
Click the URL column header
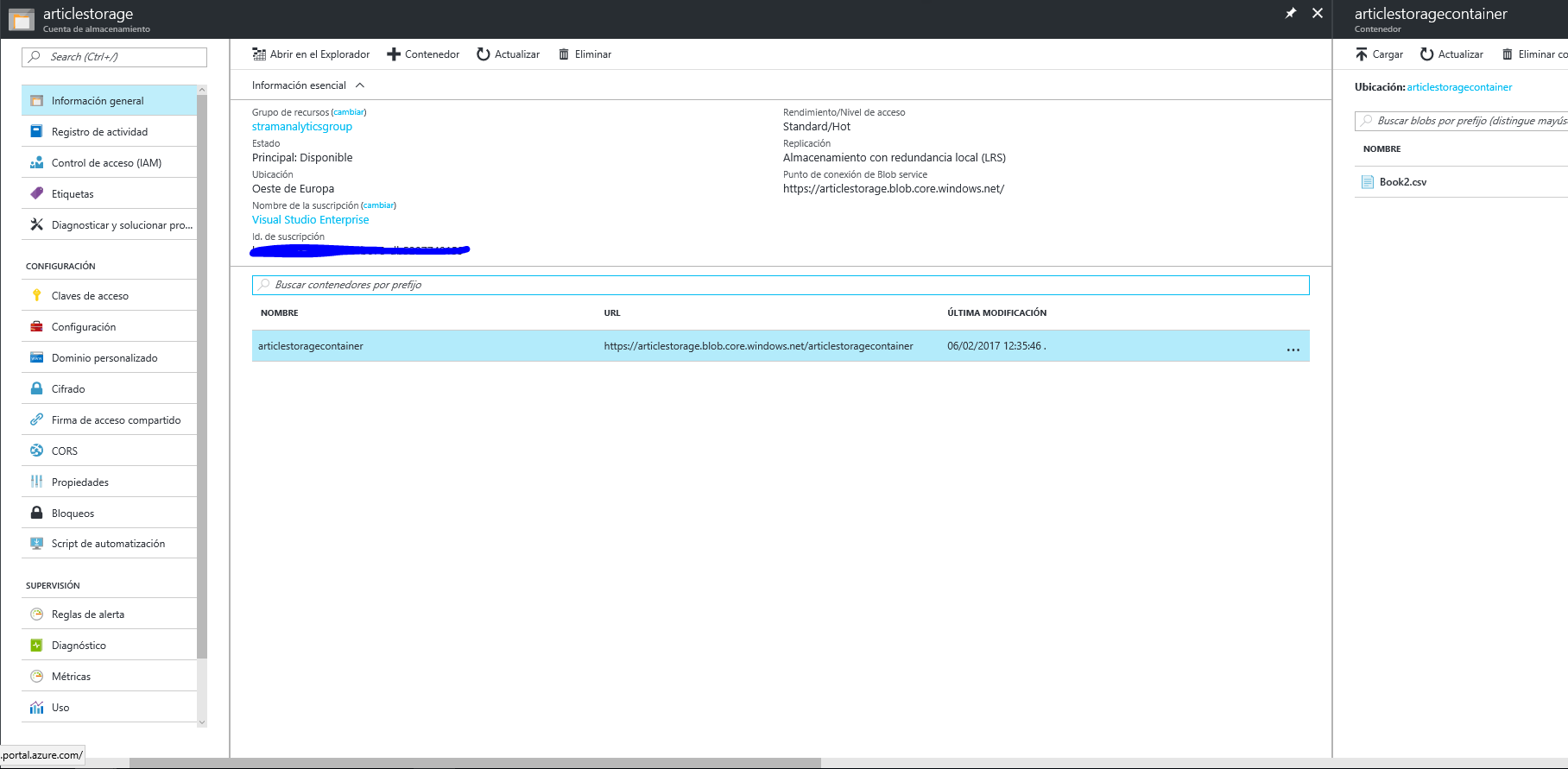tap(612, 313)
